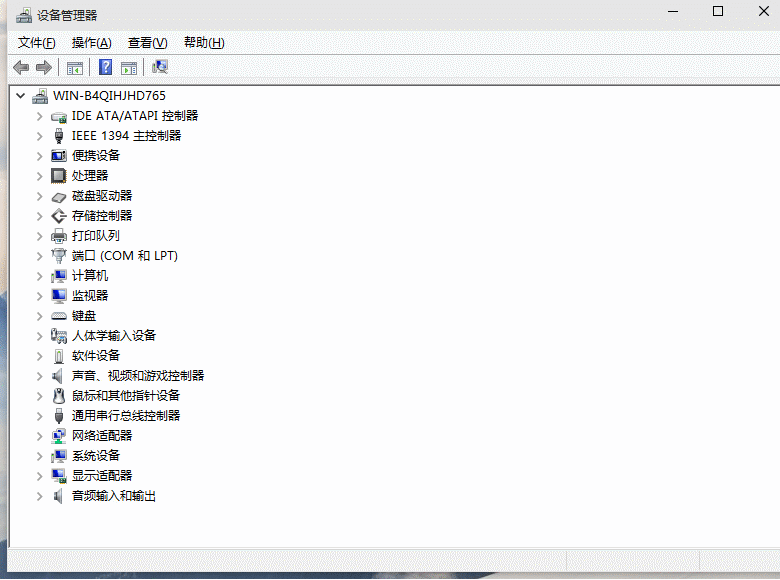
Task: Open the blue question mark Help icon
Action: click(x=105, y=67)
